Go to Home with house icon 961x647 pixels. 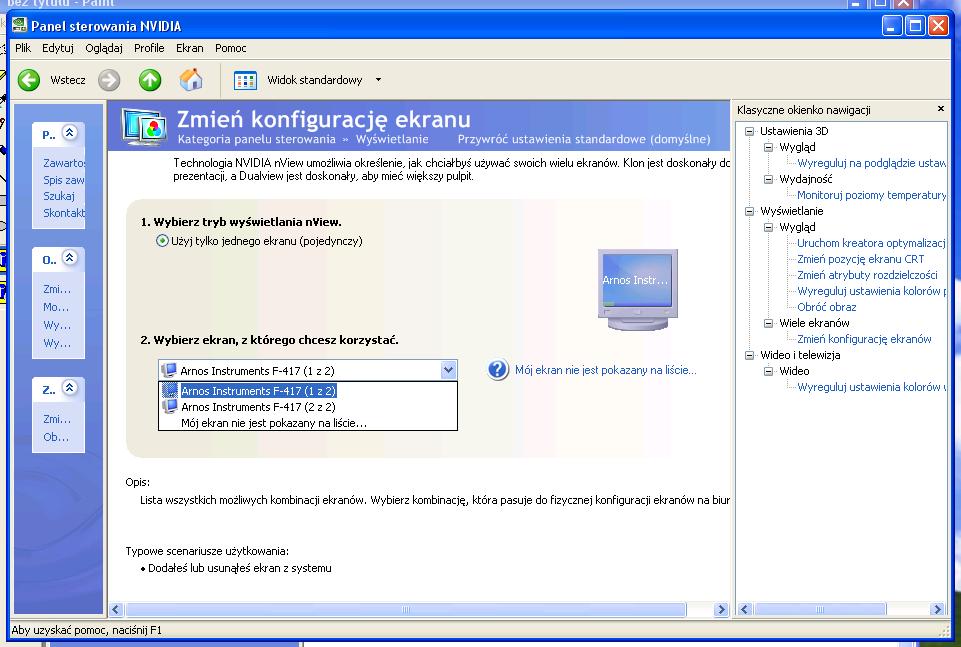(x=191, y=80)
